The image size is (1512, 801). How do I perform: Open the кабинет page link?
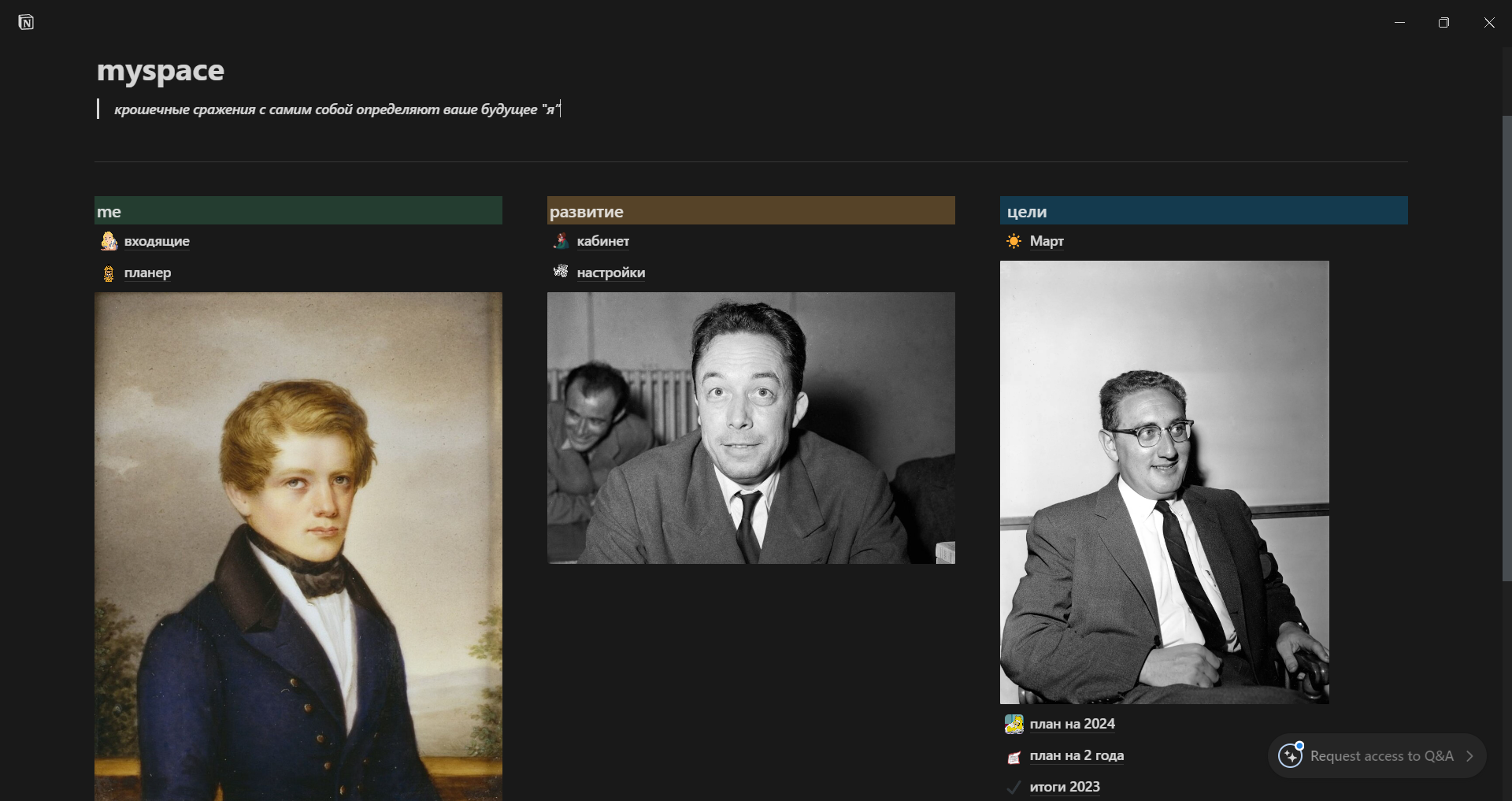click(602, 241)
